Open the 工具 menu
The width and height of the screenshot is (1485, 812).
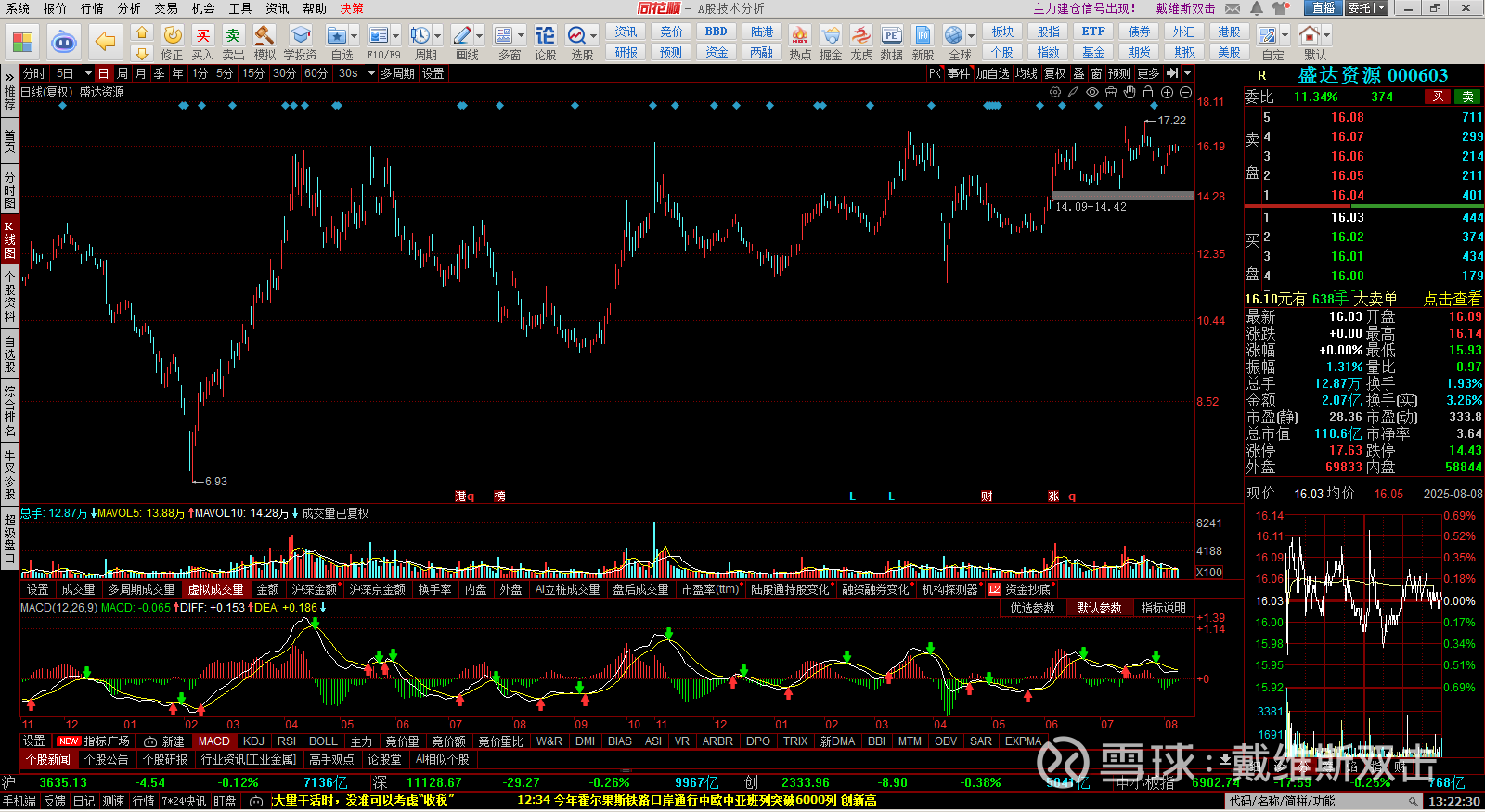pyautogui.click(x=240, y=8)
